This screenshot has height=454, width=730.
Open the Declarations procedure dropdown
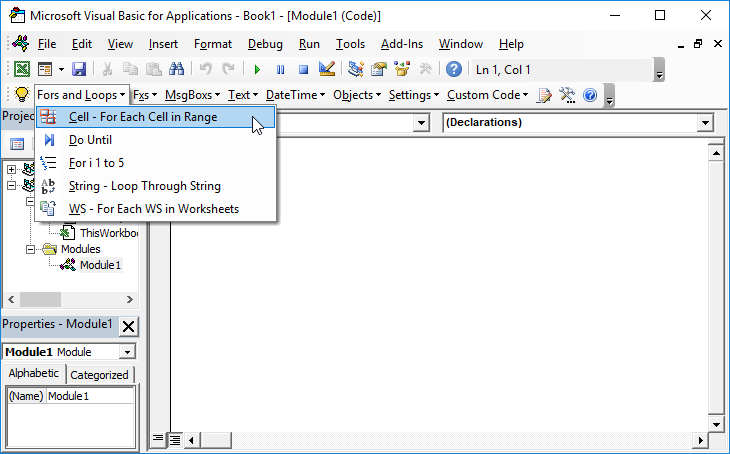pyautogui.click(x=705, y=123)
